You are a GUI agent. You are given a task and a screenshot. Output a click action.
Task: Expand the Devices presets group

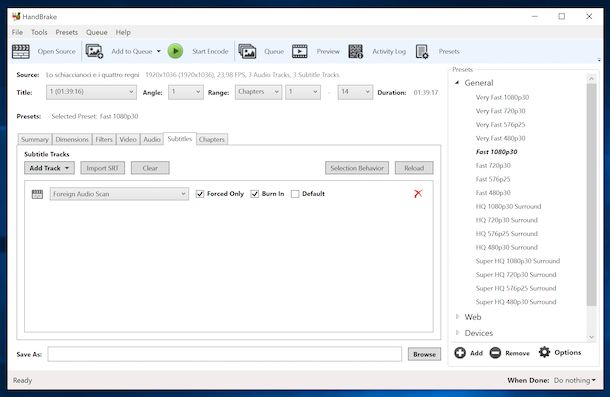[458, 332]
